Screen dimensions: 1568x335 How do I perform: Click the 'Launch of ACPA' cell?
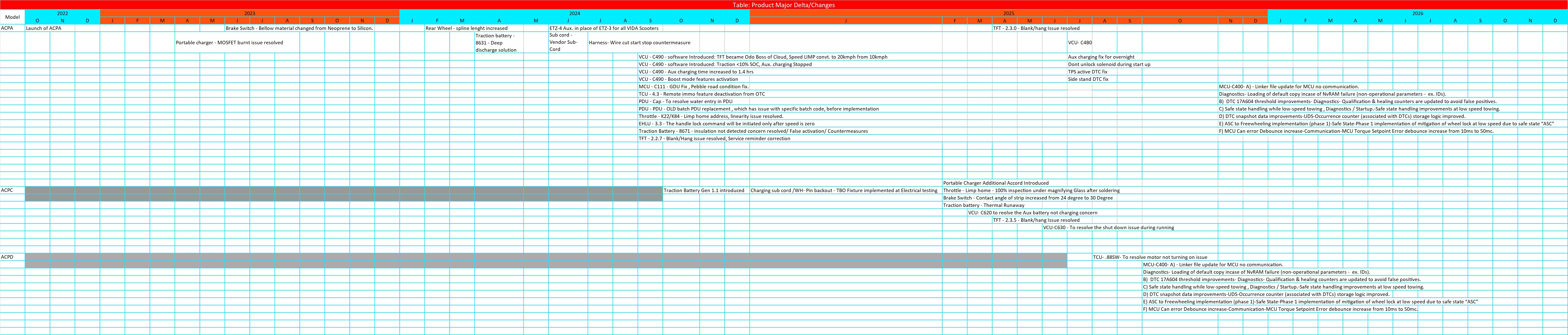[x=43, y=28]
